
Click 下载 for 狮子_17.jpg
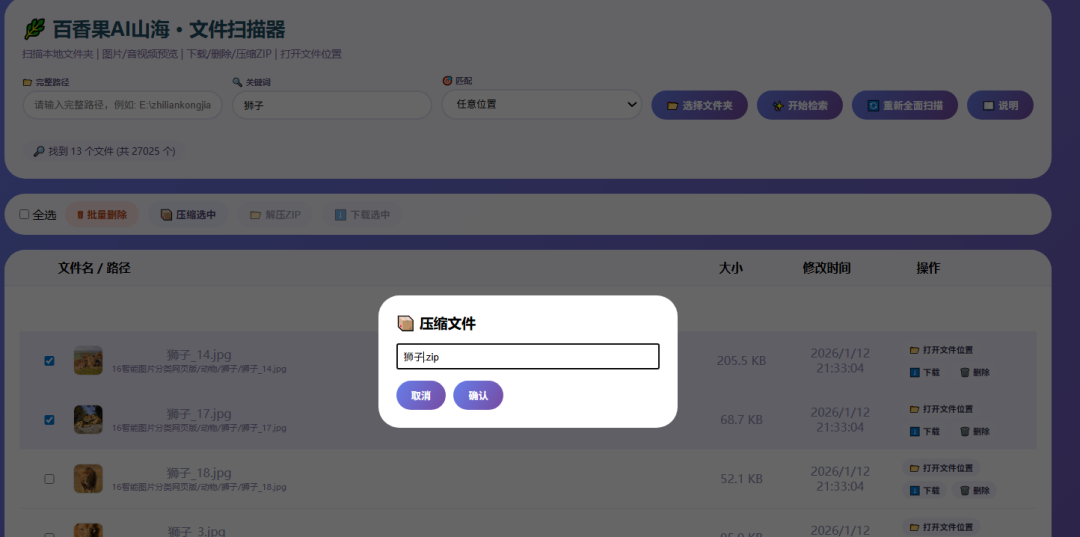[x=924, y=432]
